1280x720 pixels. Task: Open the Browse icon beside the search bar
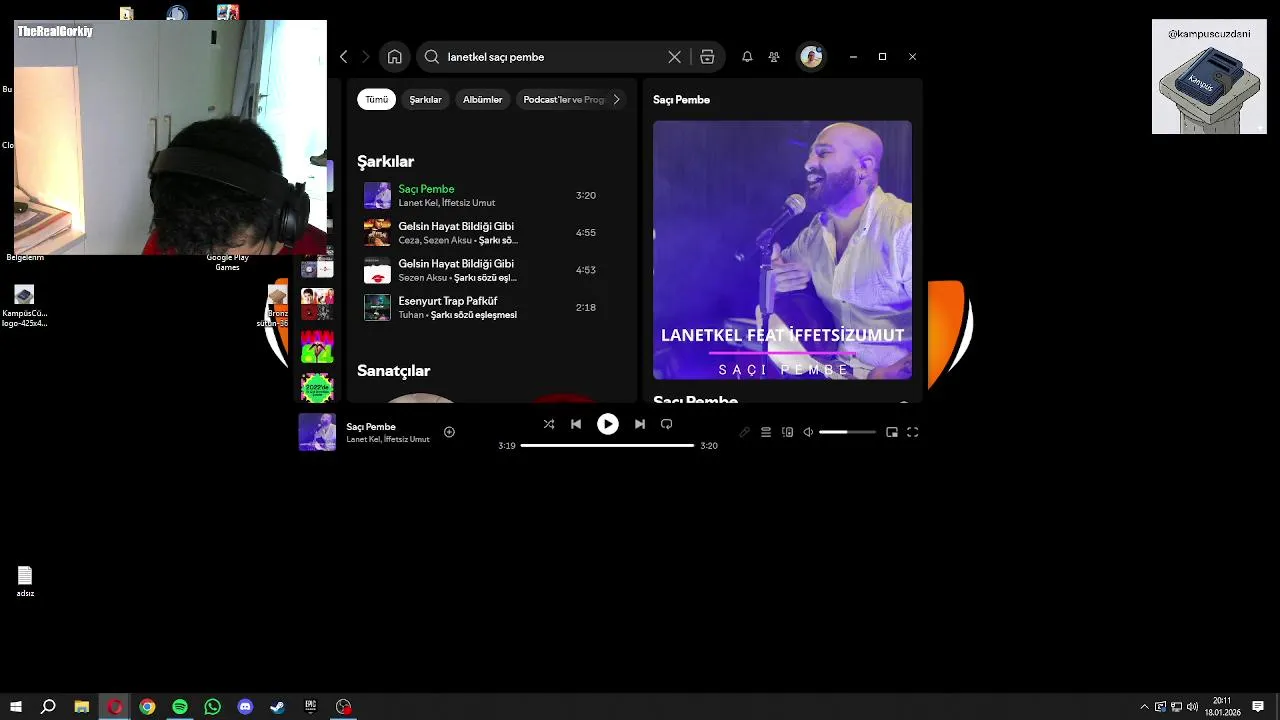707,57
